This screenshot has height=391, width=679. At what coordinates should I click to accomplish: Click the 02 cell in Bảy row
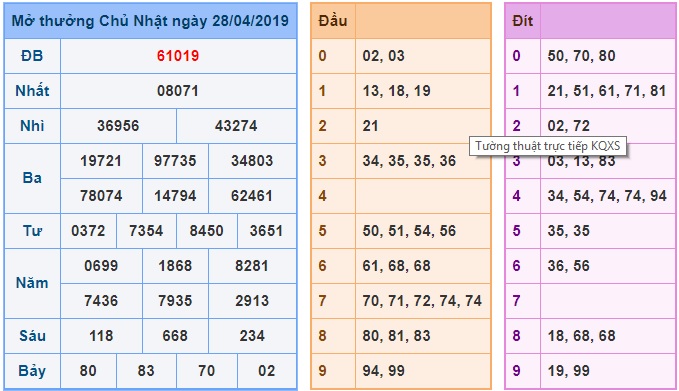click(x=266, y=371)
